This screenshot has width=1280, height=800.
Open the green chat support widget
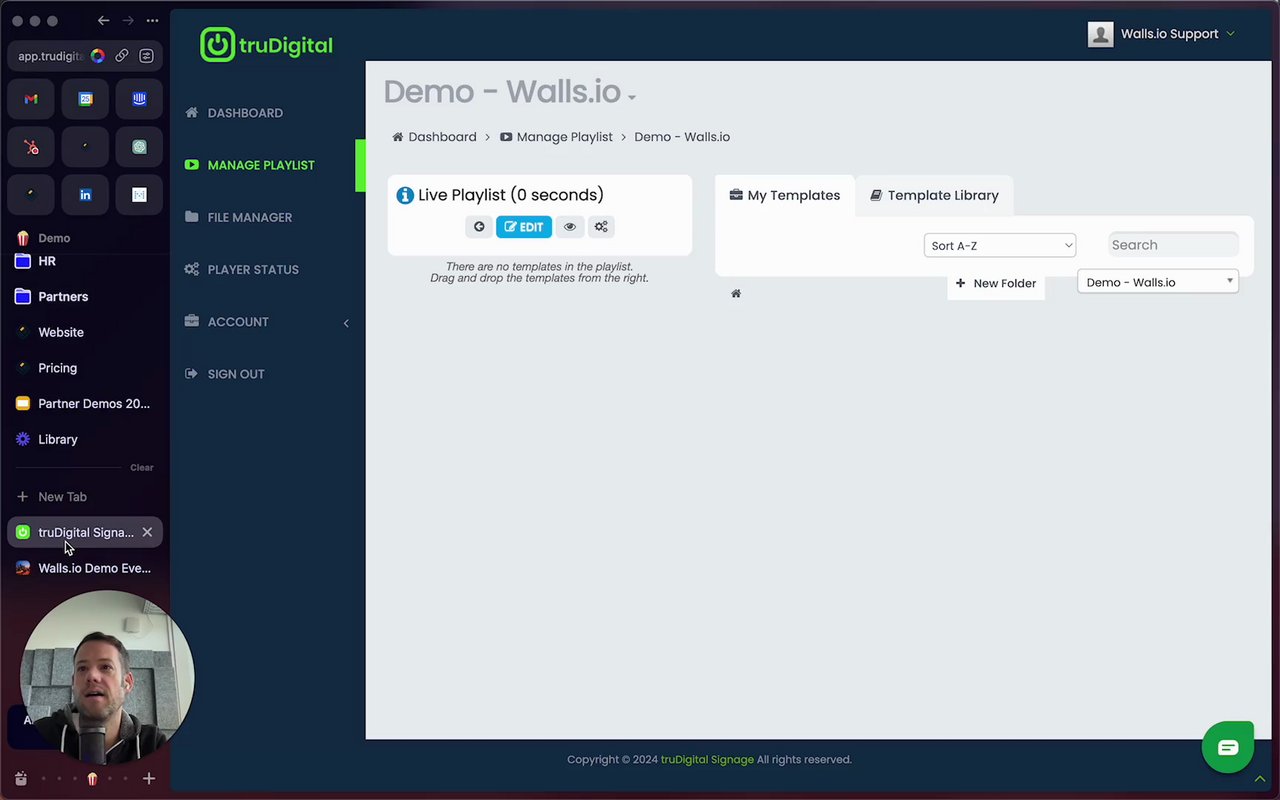point(1228,747)
